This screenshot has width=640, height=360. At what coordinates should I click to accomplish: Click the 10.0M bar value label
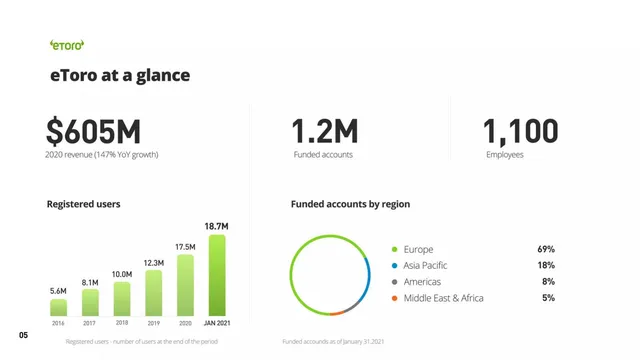pyautogui.click(x=122, y=274)
